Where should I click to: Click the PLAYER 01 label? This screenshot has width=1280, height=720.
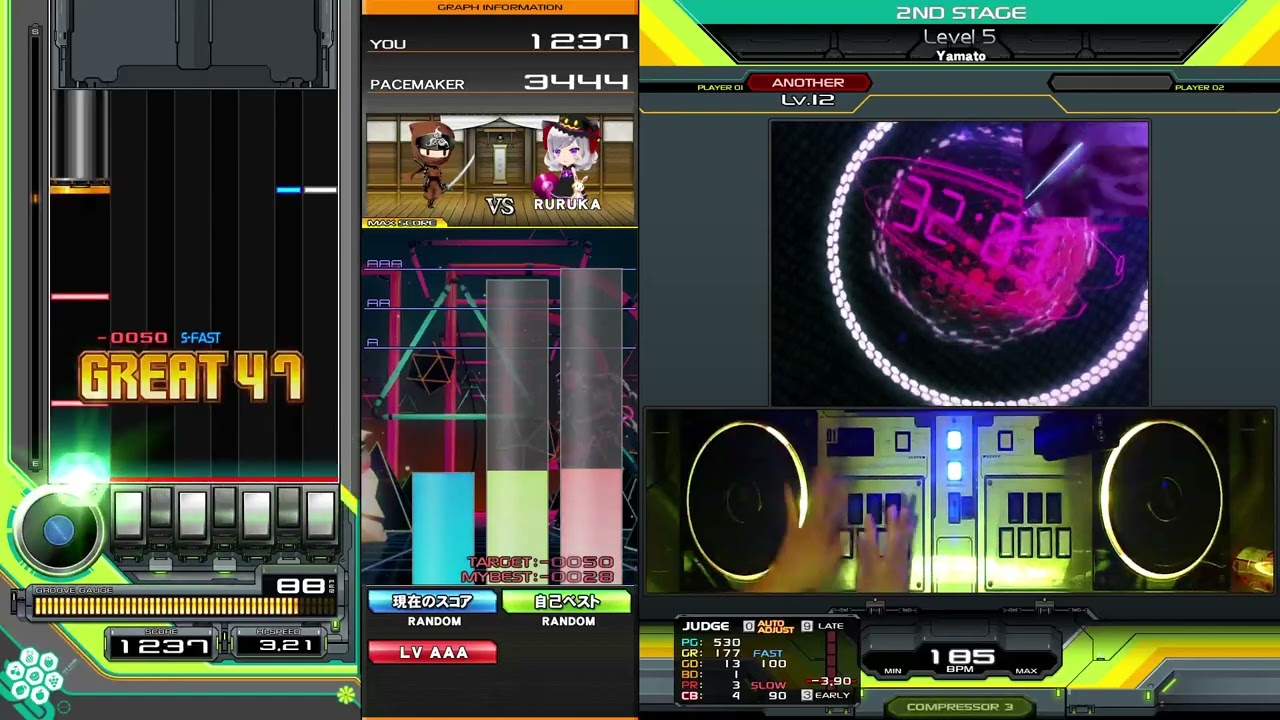[720, 88]
